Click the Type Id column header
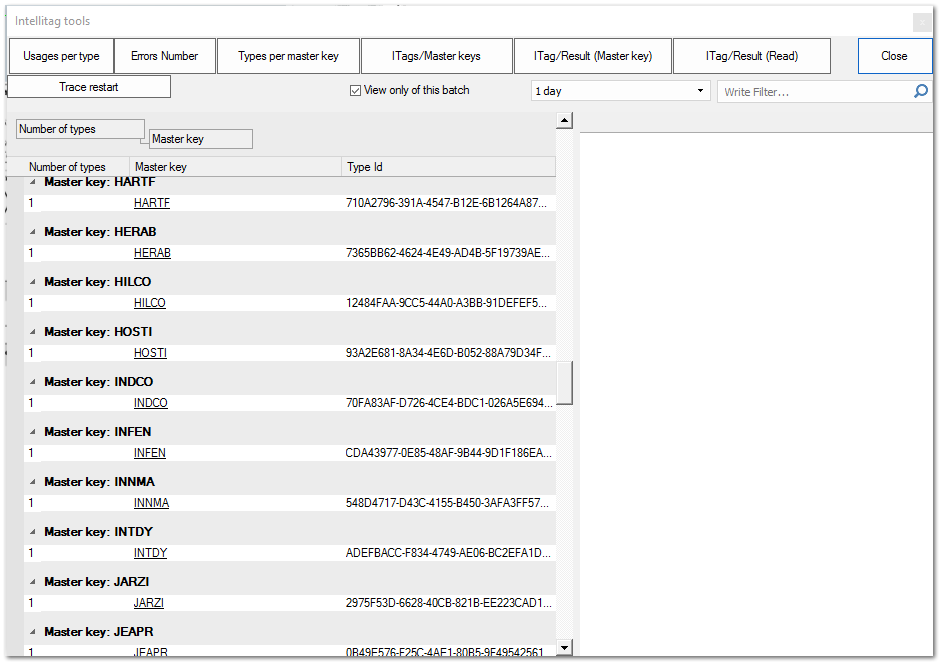Screen dimensions: 942x665 [x=366, y=166]
